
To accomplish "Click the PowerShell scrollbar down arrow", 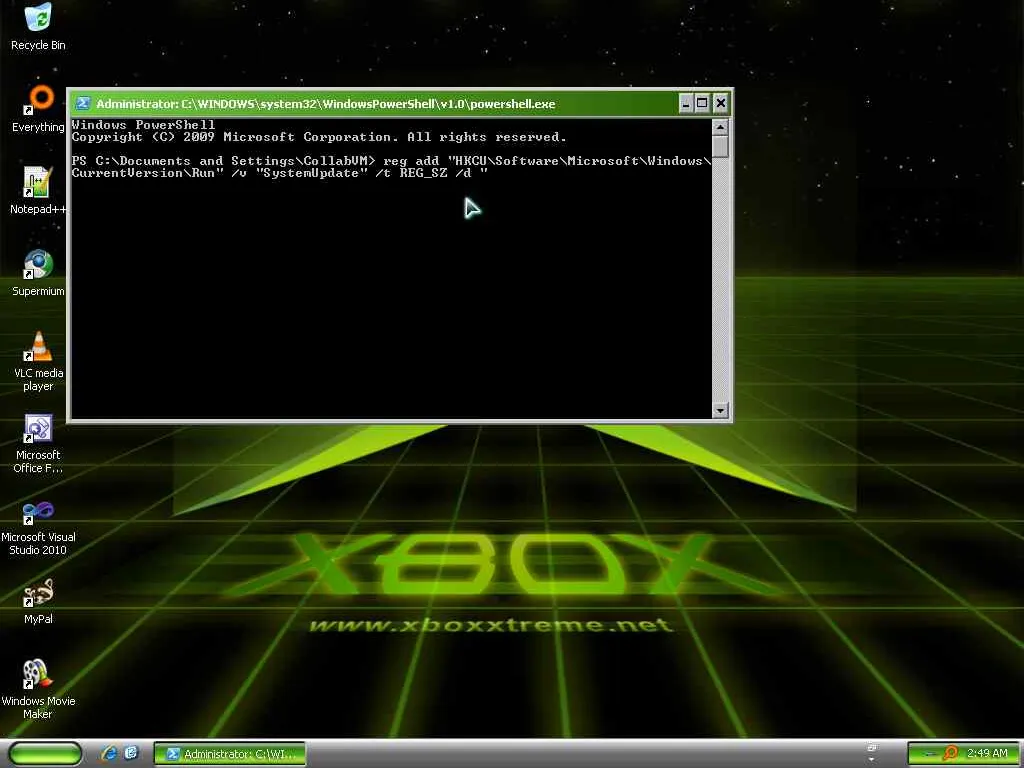I will (x=720, y=410).
